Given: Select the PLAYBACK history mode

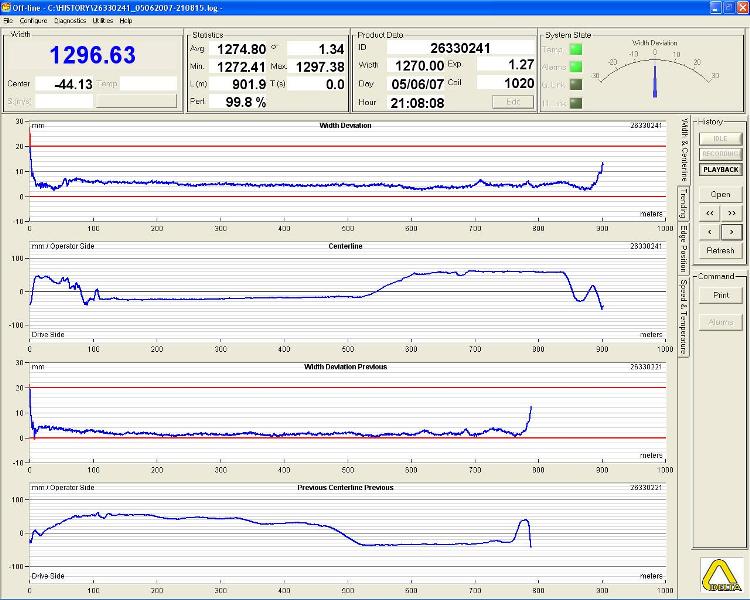Looking at the screenshot, I should point(720,169).
